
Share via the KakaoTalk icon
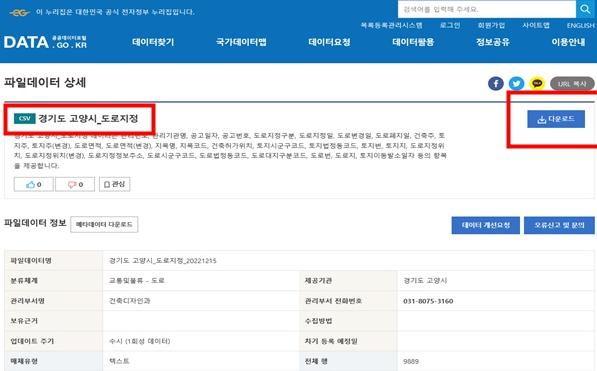pos(537,83)
